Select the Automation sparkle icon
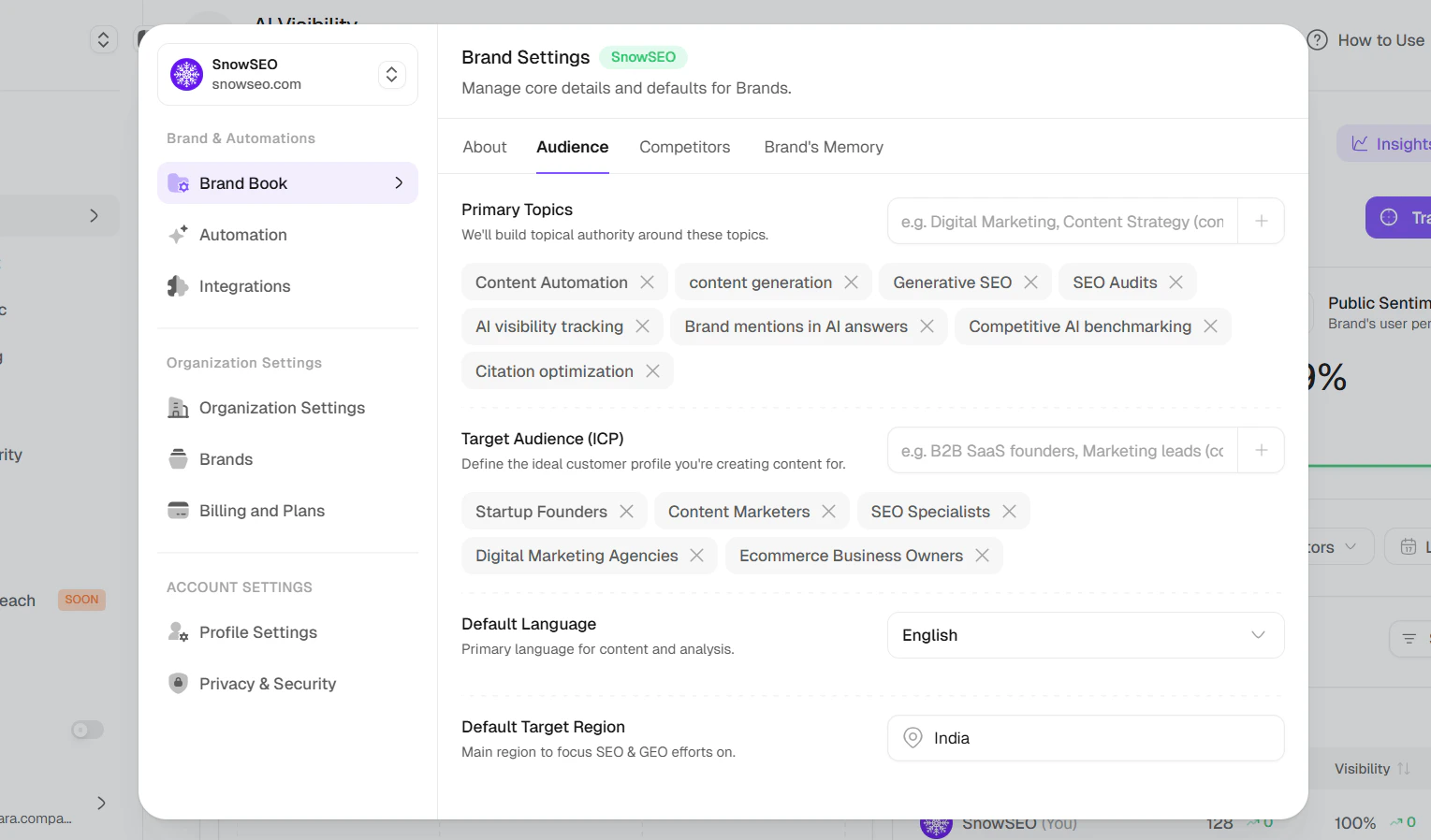Screen dimensions: 1431x840 point(178,235)
